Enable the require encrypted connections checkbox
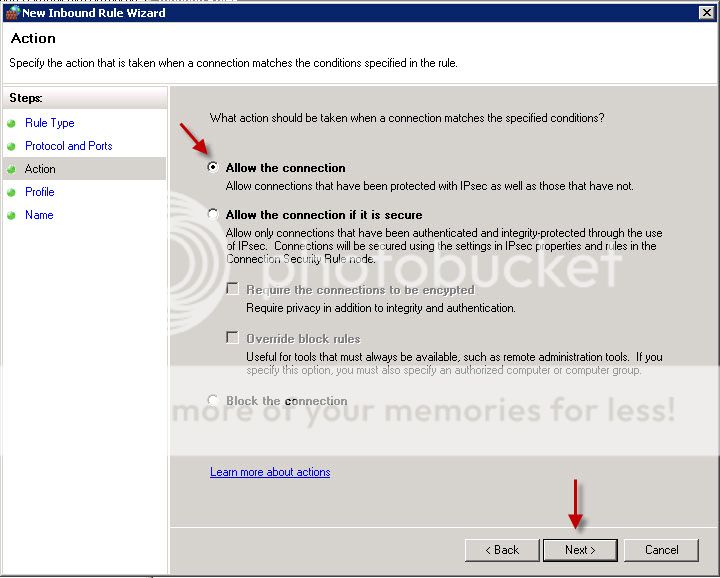 click(x=233, y=289)
